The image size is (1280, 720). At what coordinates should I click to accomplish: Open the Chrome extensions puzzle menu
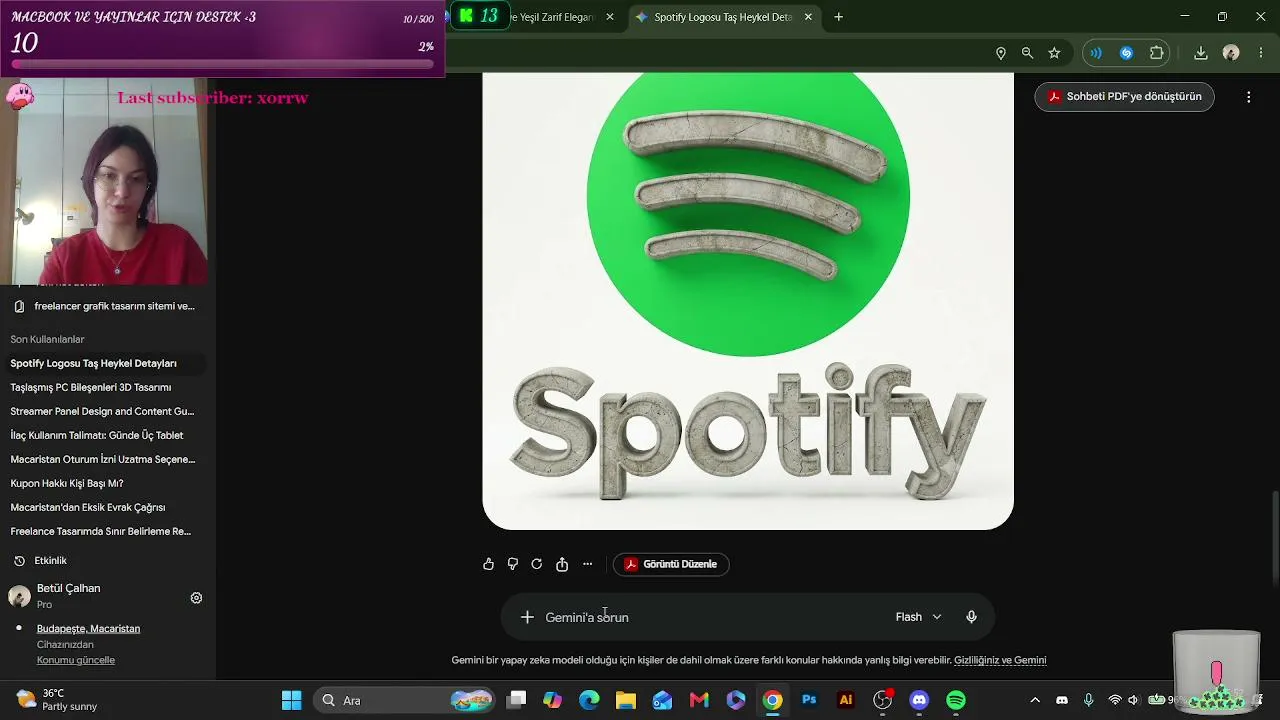click(x=1157, y=53)
